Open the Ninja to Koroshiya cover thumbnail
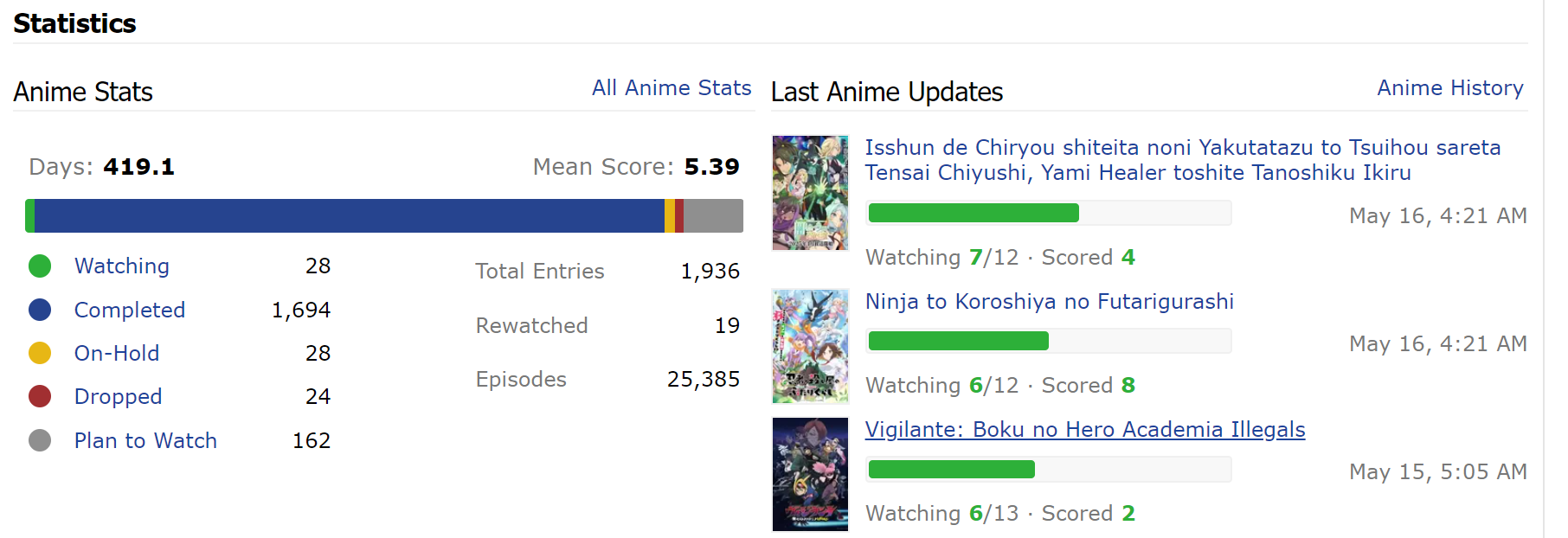1568x538 pixels. tap(810, 346)
